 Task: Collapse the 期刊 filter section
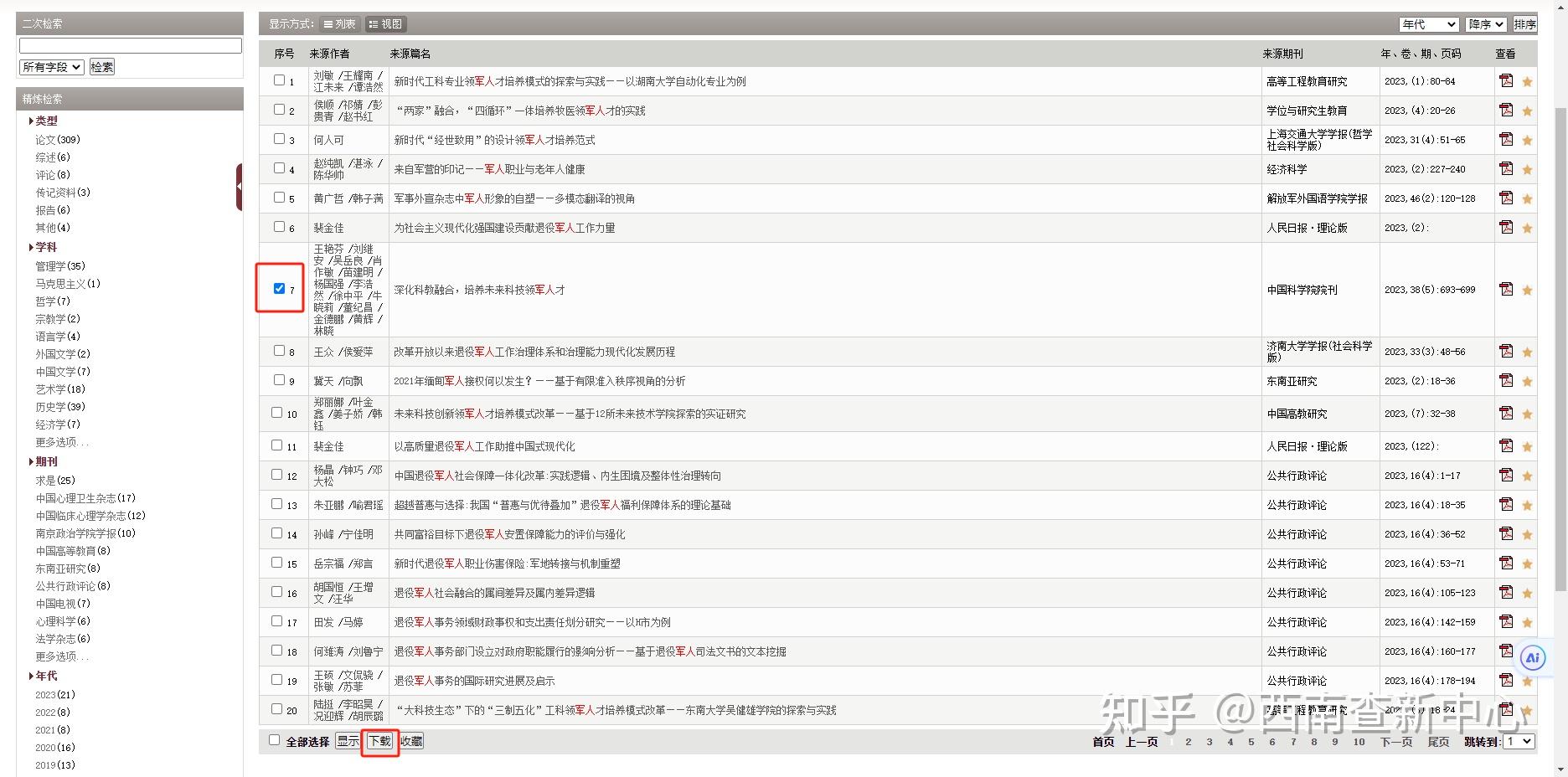[45, 461]
